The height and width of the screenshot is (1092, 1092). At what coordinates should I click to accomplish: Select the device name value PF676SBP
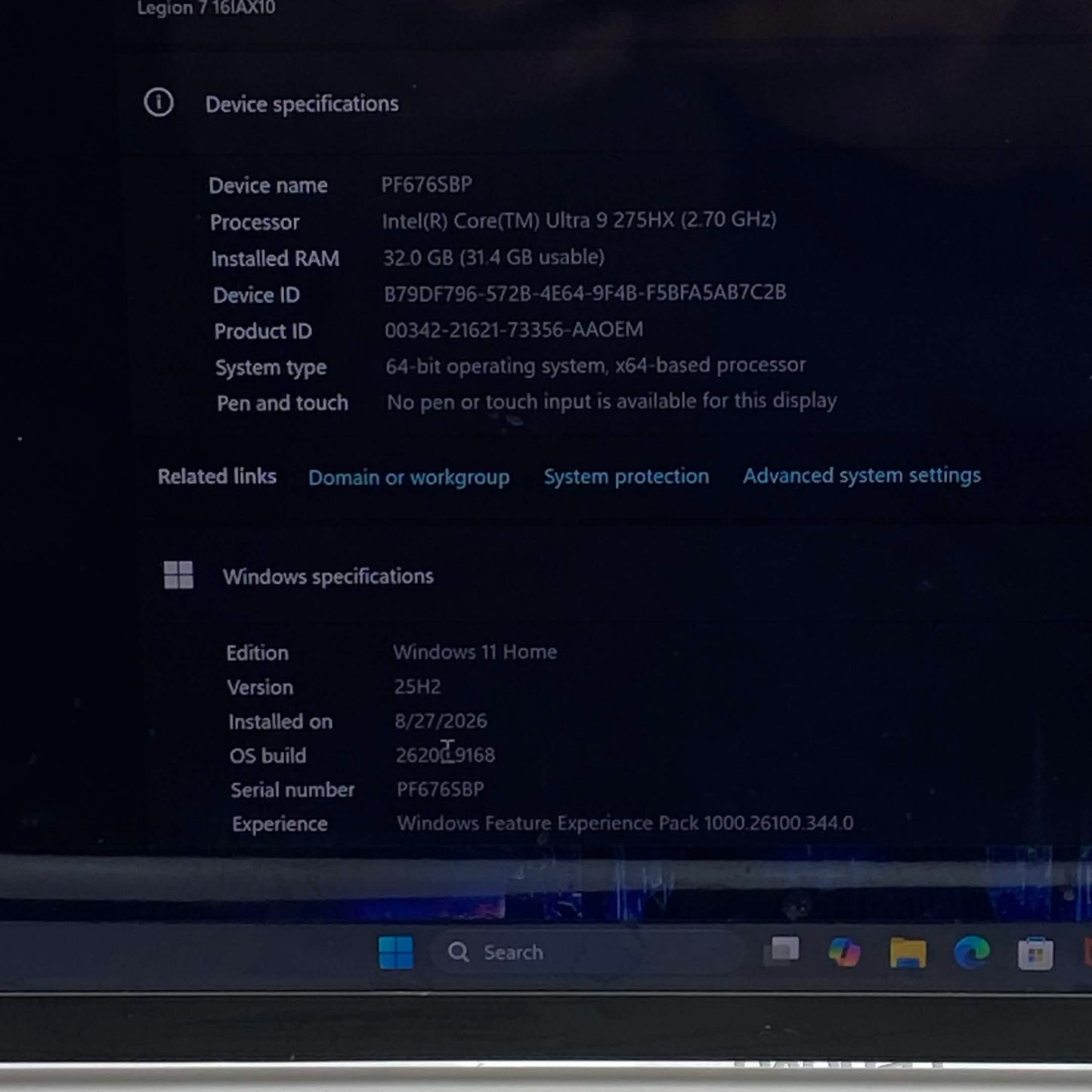click(x=426, y=184)
